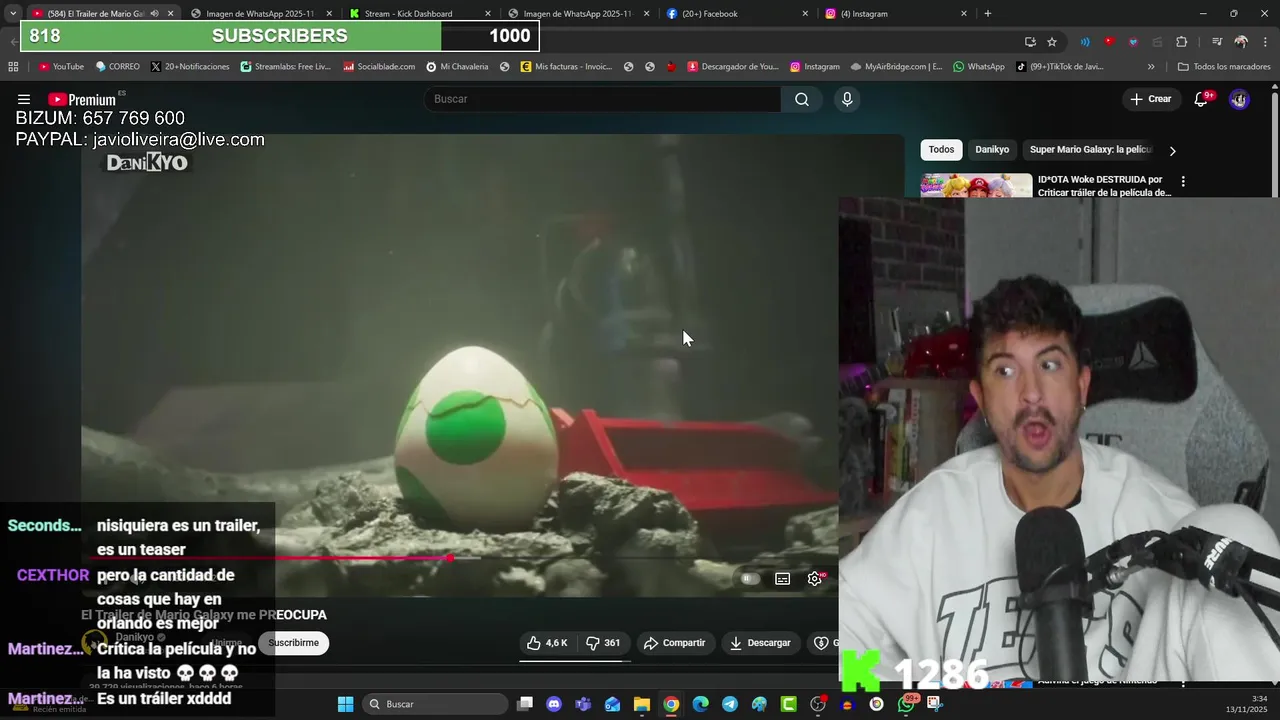Open the Streamlabs bookmark

pos(286,67)
